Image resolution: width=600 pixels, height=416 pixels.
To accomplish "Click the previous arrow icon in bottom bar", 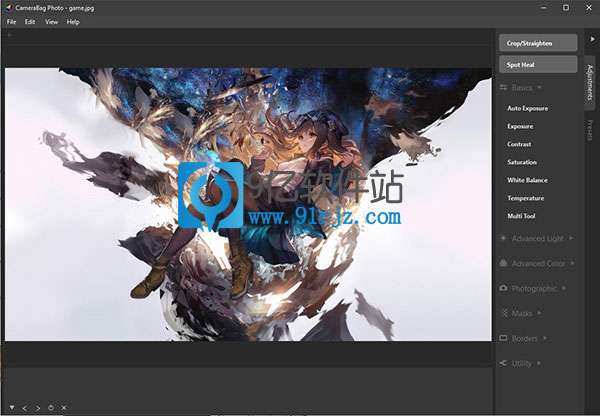I will 25,408.
